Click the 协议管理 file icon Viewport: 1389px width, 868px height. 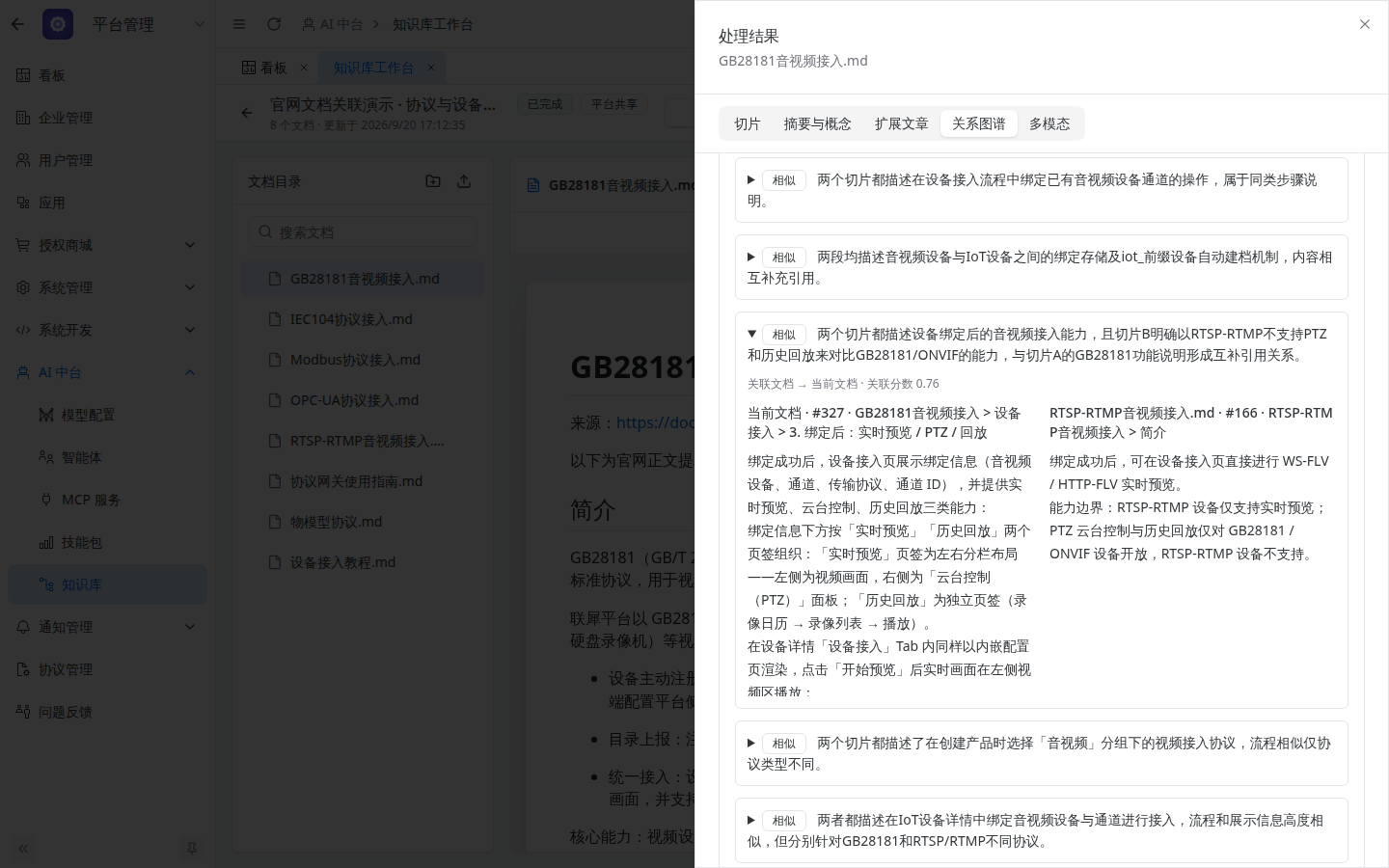(x=23, y=669)
